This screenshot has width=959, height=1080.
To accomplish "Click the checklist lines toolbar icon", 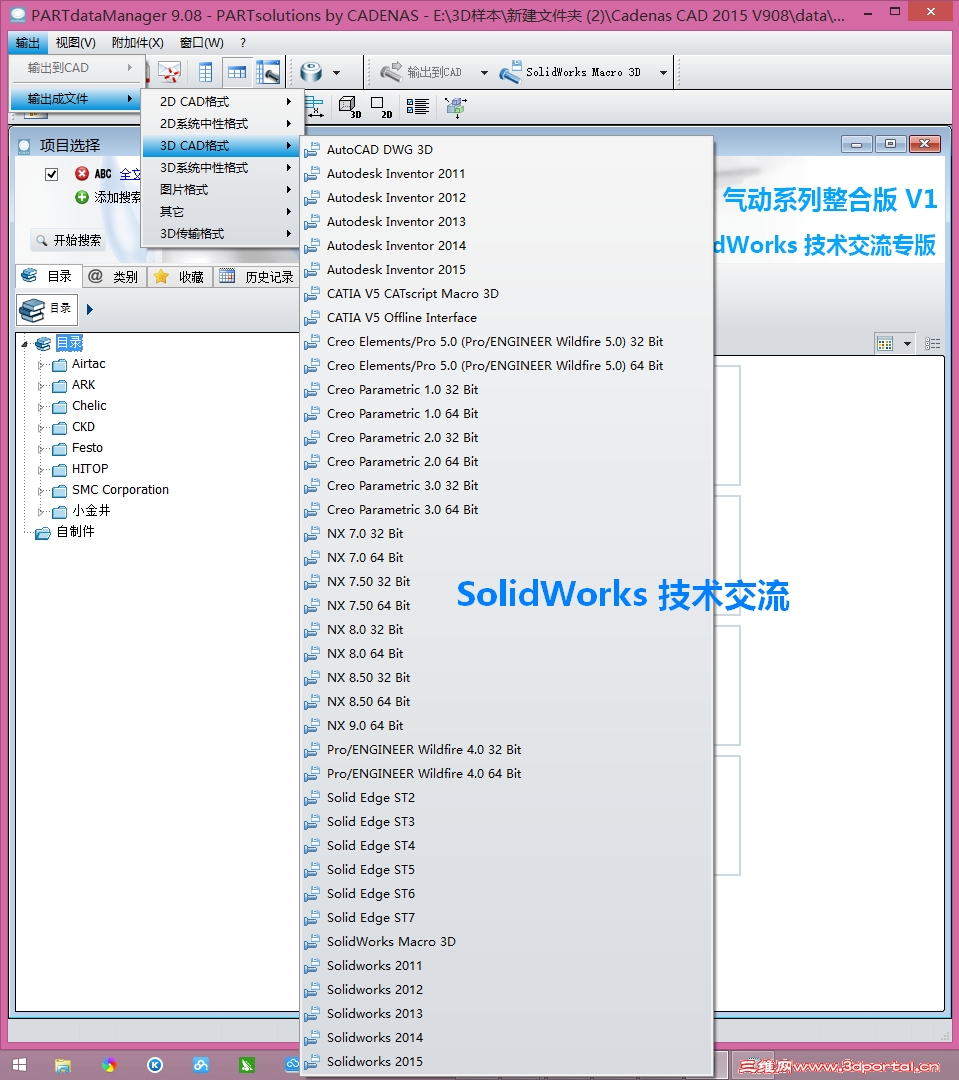I will [x=417, y=107].
